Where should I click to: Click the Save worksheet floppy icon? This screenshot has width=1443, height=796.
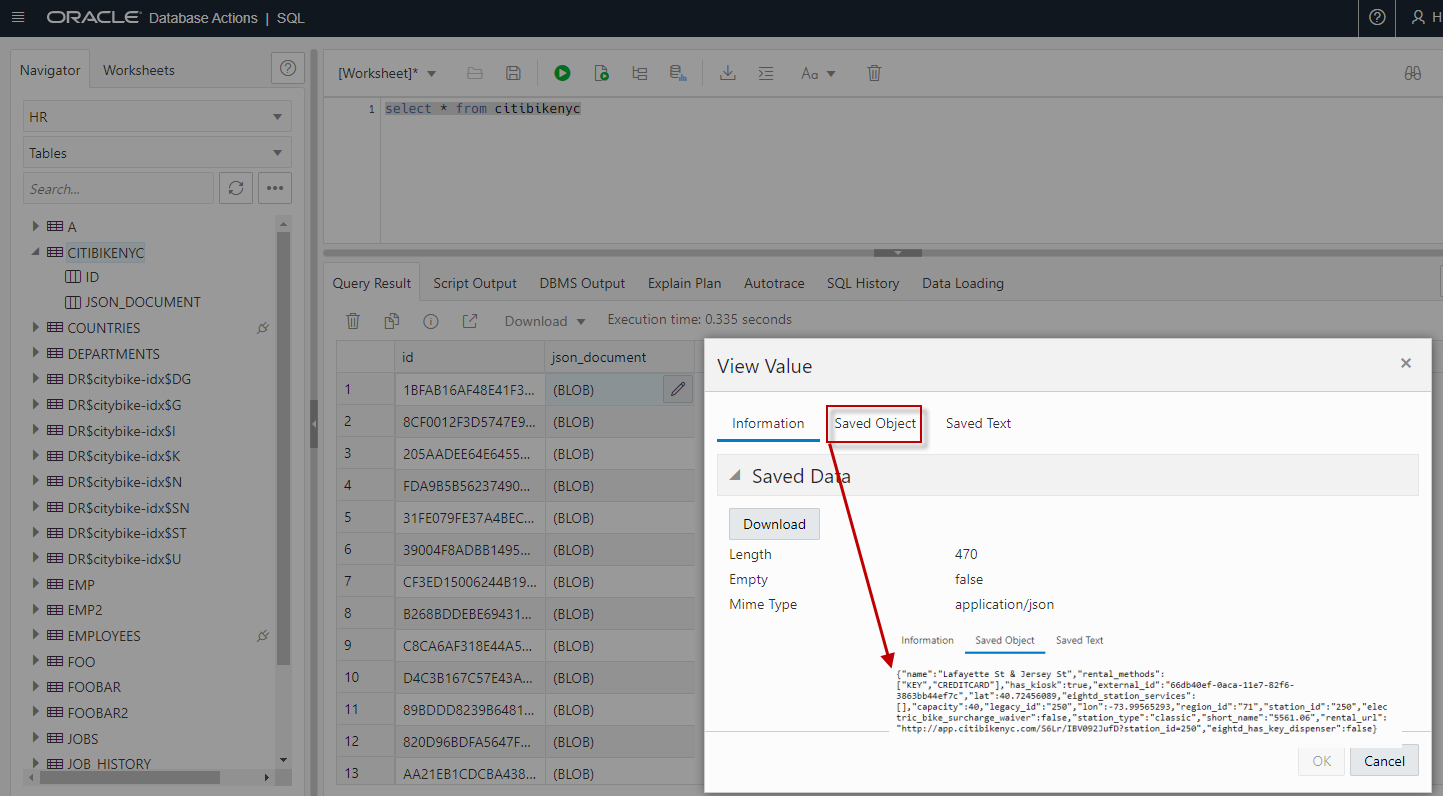tap(513, 73)
